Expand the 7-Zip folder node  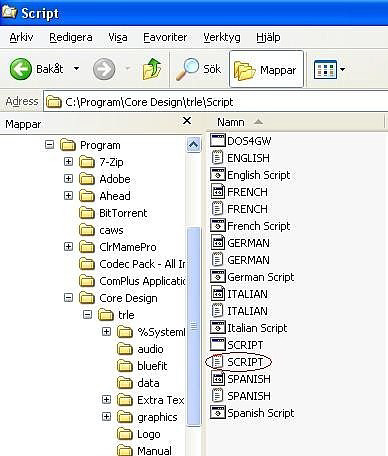coord(68,162)
